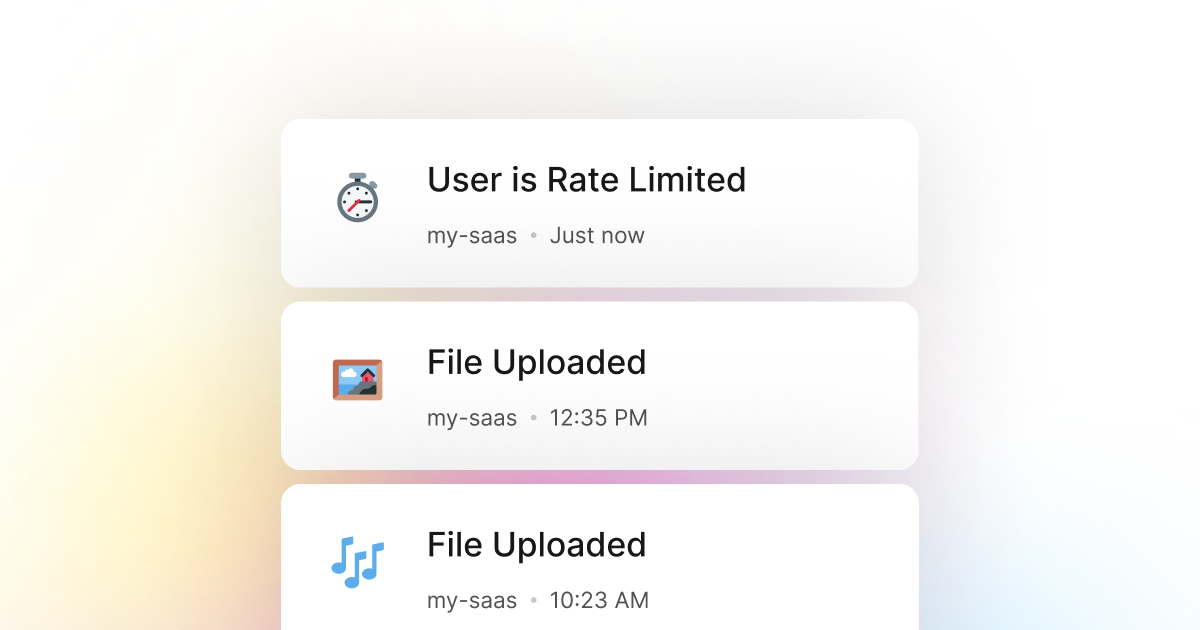1200x630 pixels.
Task: Select the 'File Uploaded' heading on the bottom card
Action: (x=536, y=546)
